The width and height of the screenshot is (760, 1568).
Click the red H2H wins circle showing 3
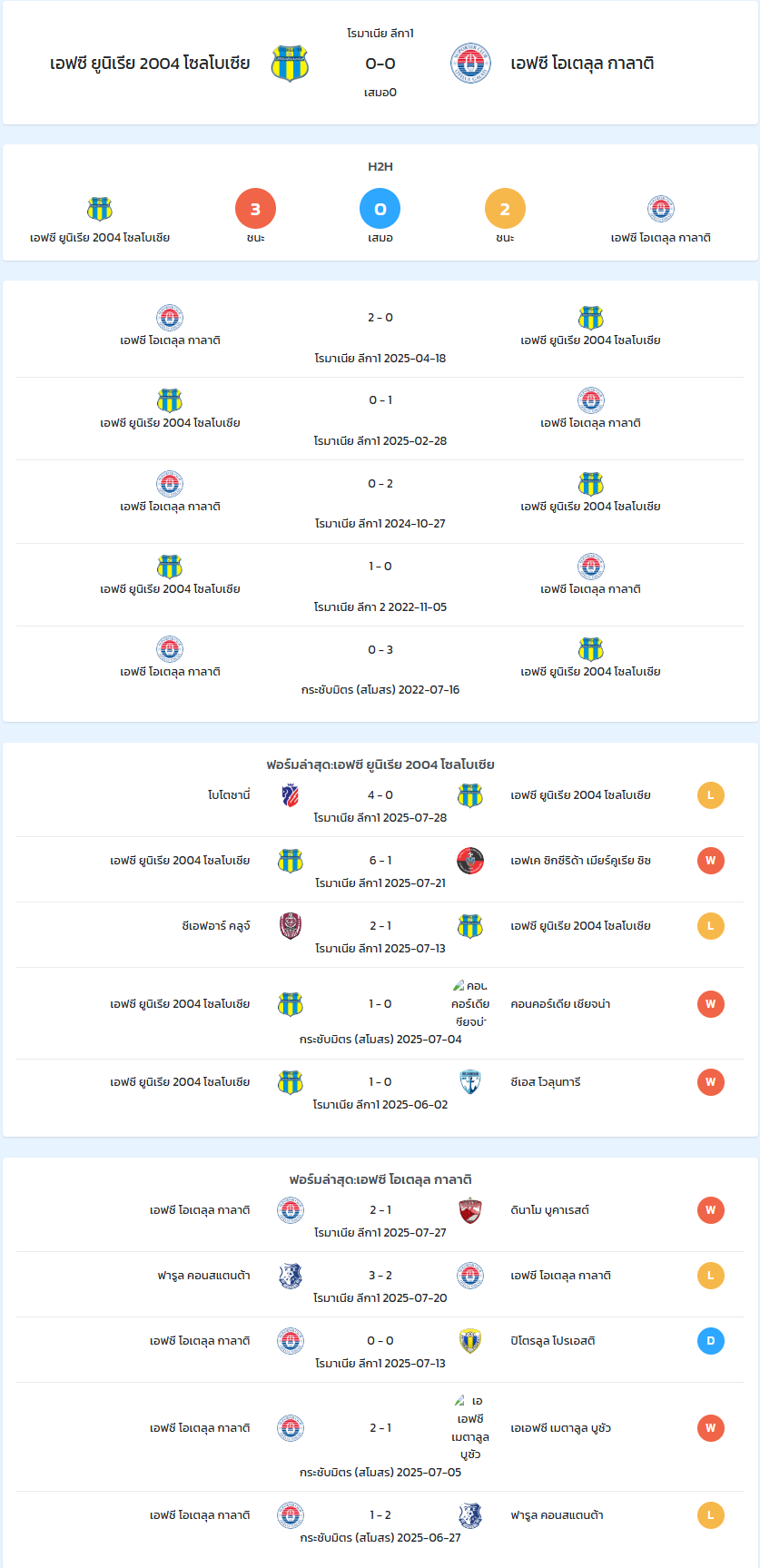tap(255, 209)
